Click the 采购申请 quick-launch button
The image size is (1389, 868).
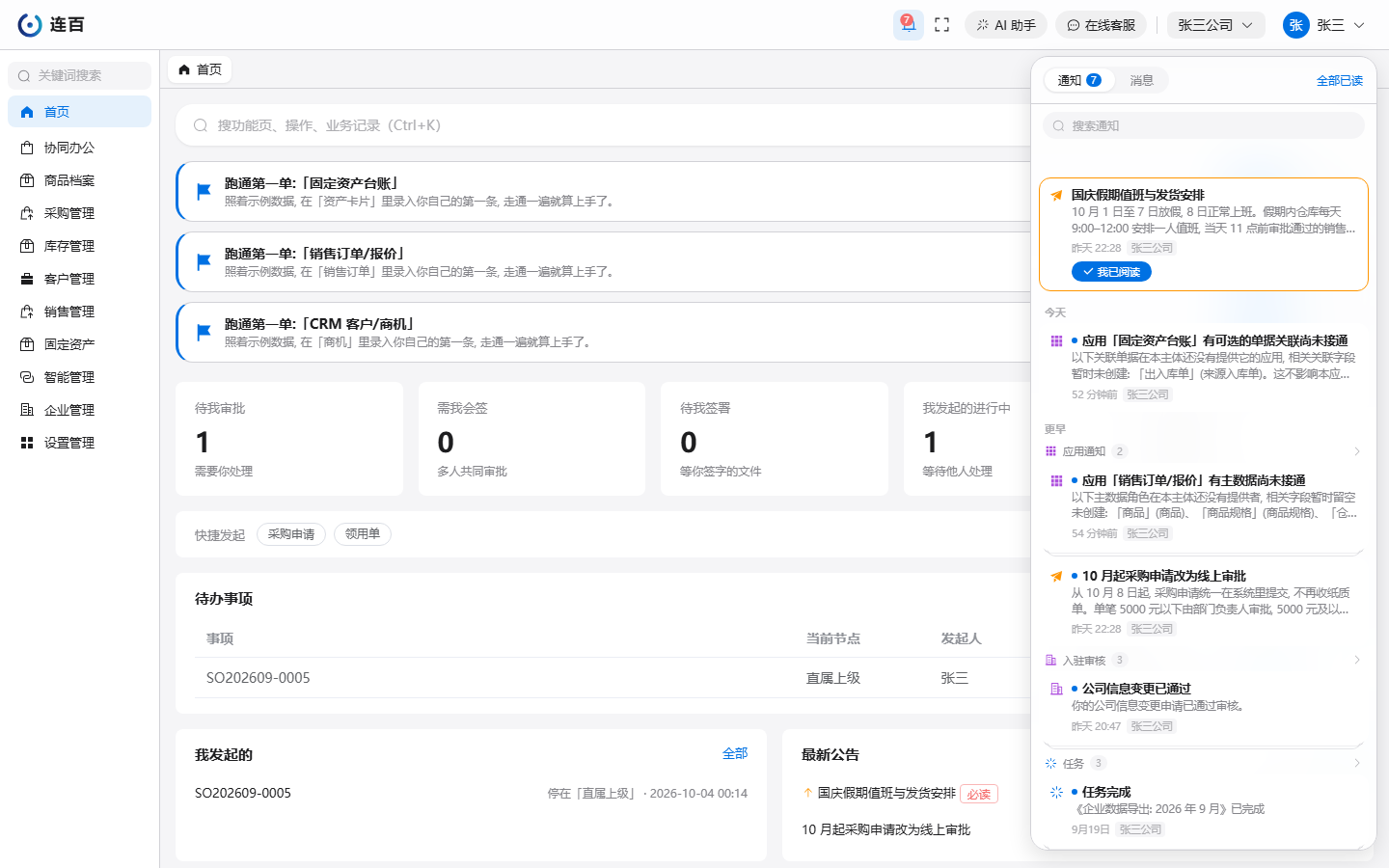pyautogui.click(x=291, y=534)
